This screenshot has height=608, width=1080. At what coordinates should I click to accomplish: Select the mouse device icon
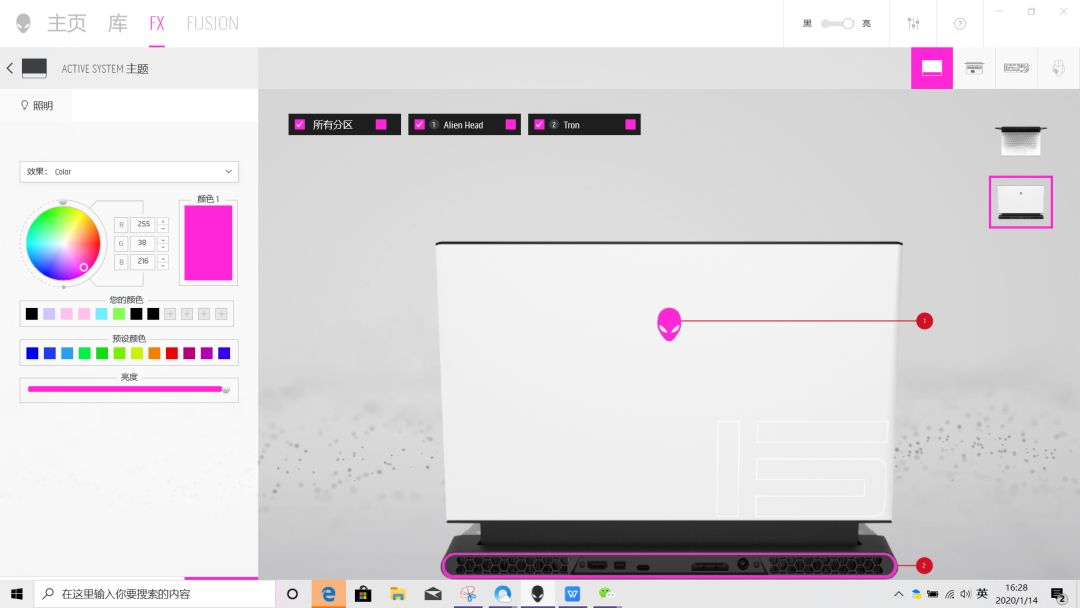(x=1058, y=67)
